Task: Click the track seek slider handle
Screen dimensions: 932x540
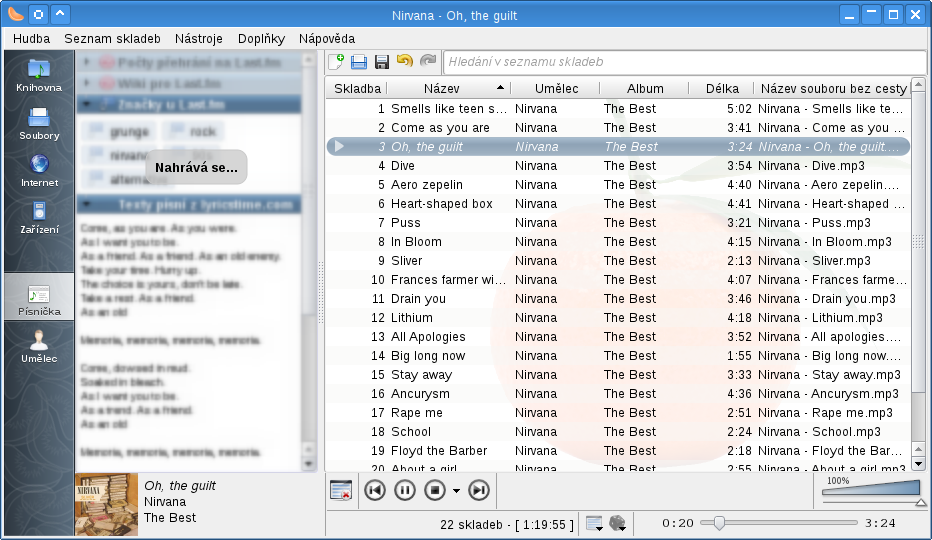Action: coord(719,523)
